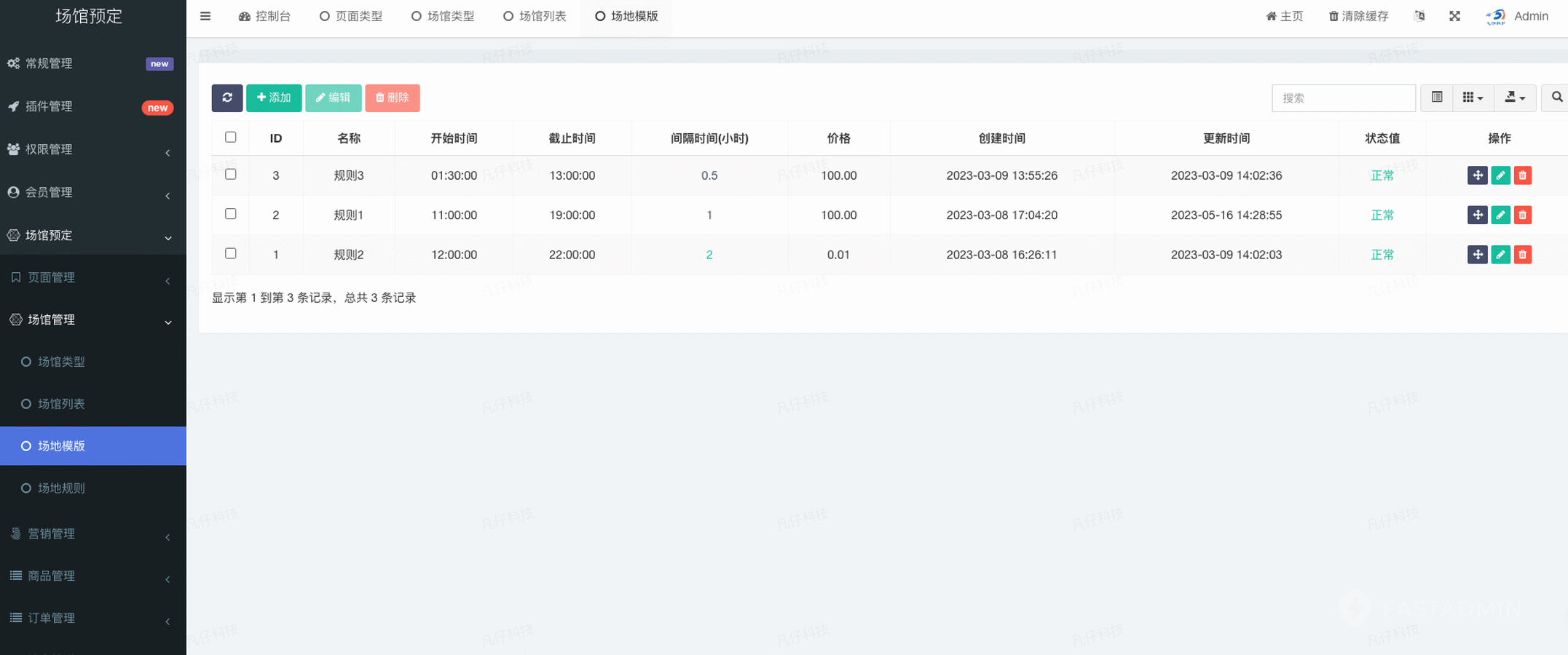1568x655 pixels.
Task: Open the export data dropdown
Action: 1514,98
